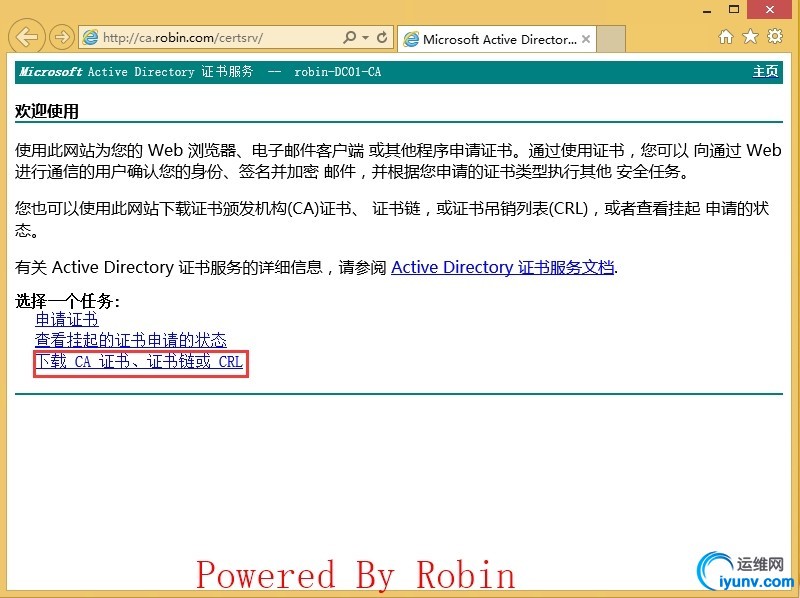The width and height of the screenshot is (800, 598).
Task: Open the address bar dropdown arrow
Action: tap(365, 38)
